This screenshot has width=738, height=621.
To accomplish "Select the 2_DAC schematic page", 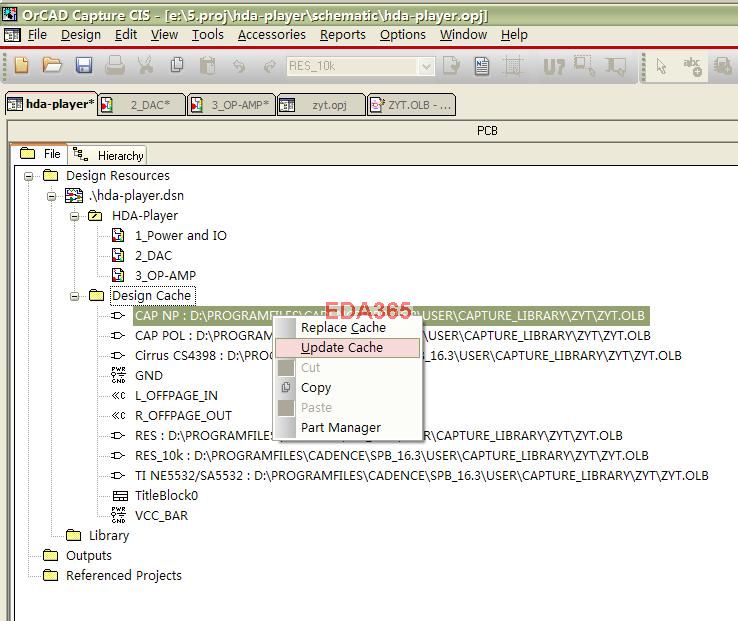I will (153, 256).
